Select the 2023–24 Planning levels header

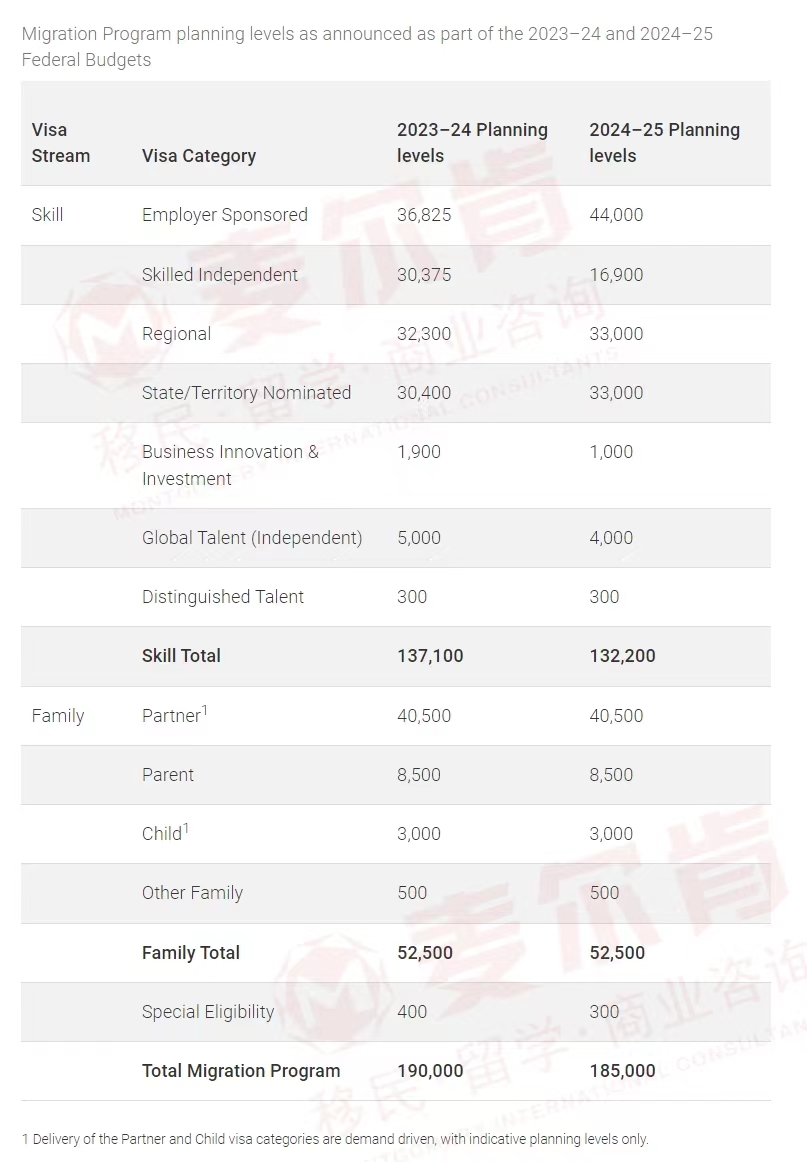472,142
